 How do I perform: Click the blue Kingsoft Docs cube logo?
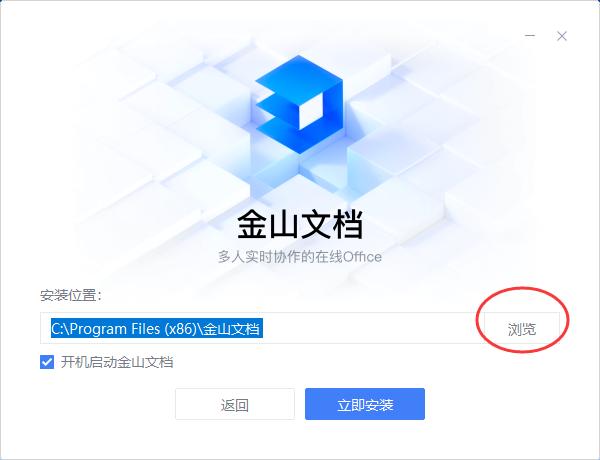pos(299,104)
